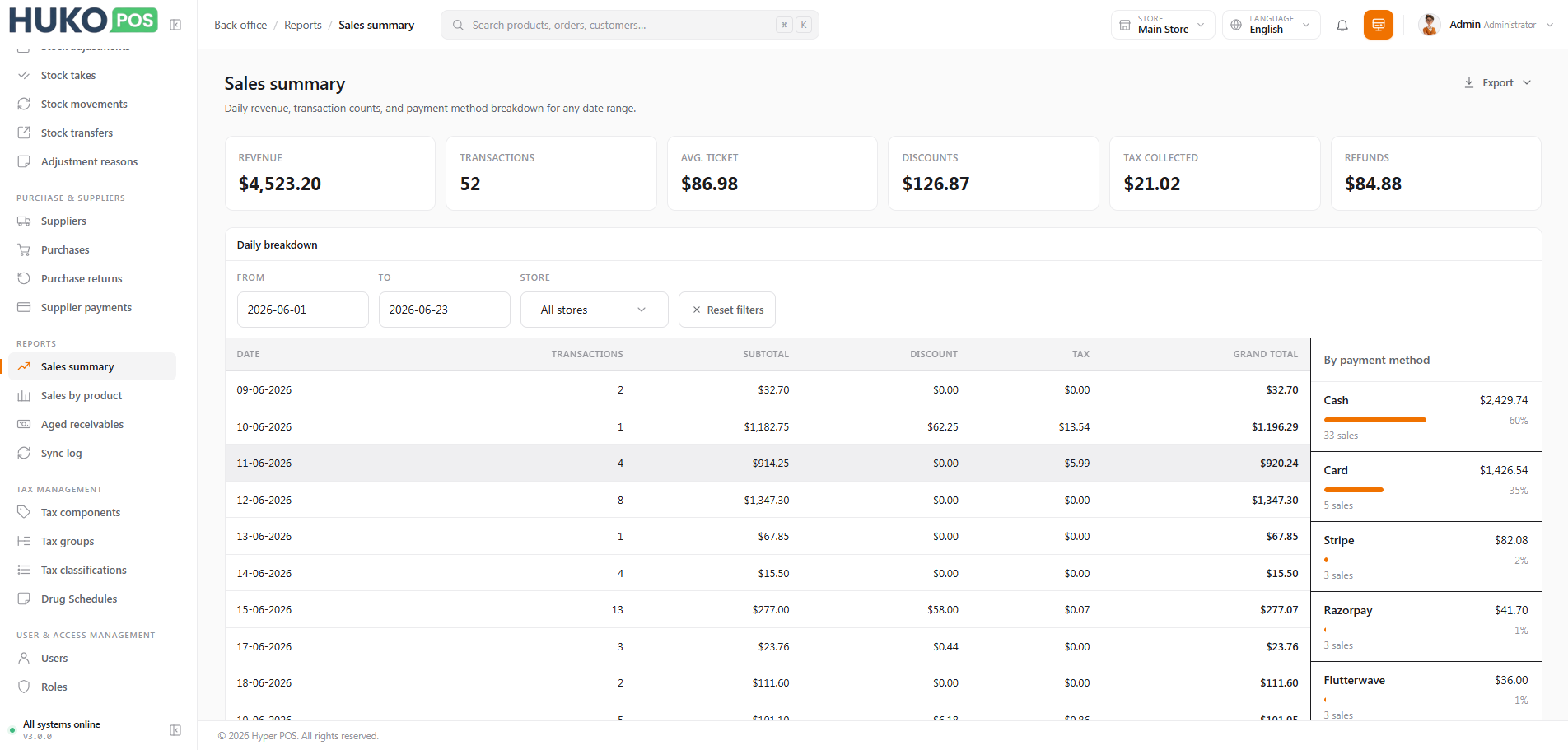
Task: Click the Adjustment reasons icon
Action: pyautogui.click(x=24, y=161)
